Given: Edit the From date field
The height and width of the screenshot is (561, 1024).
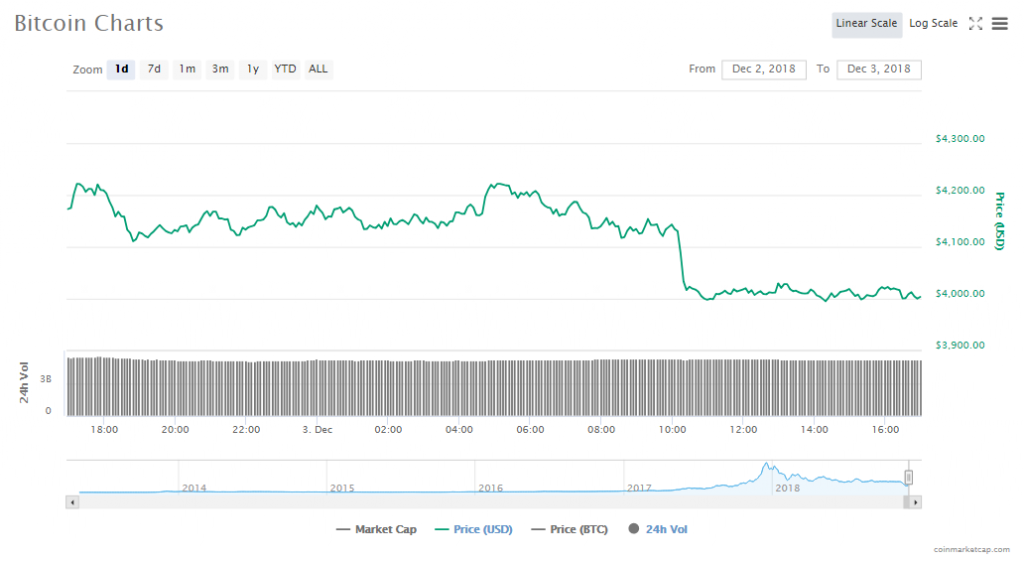Looking at the screenshot, I should click(763, 69).
